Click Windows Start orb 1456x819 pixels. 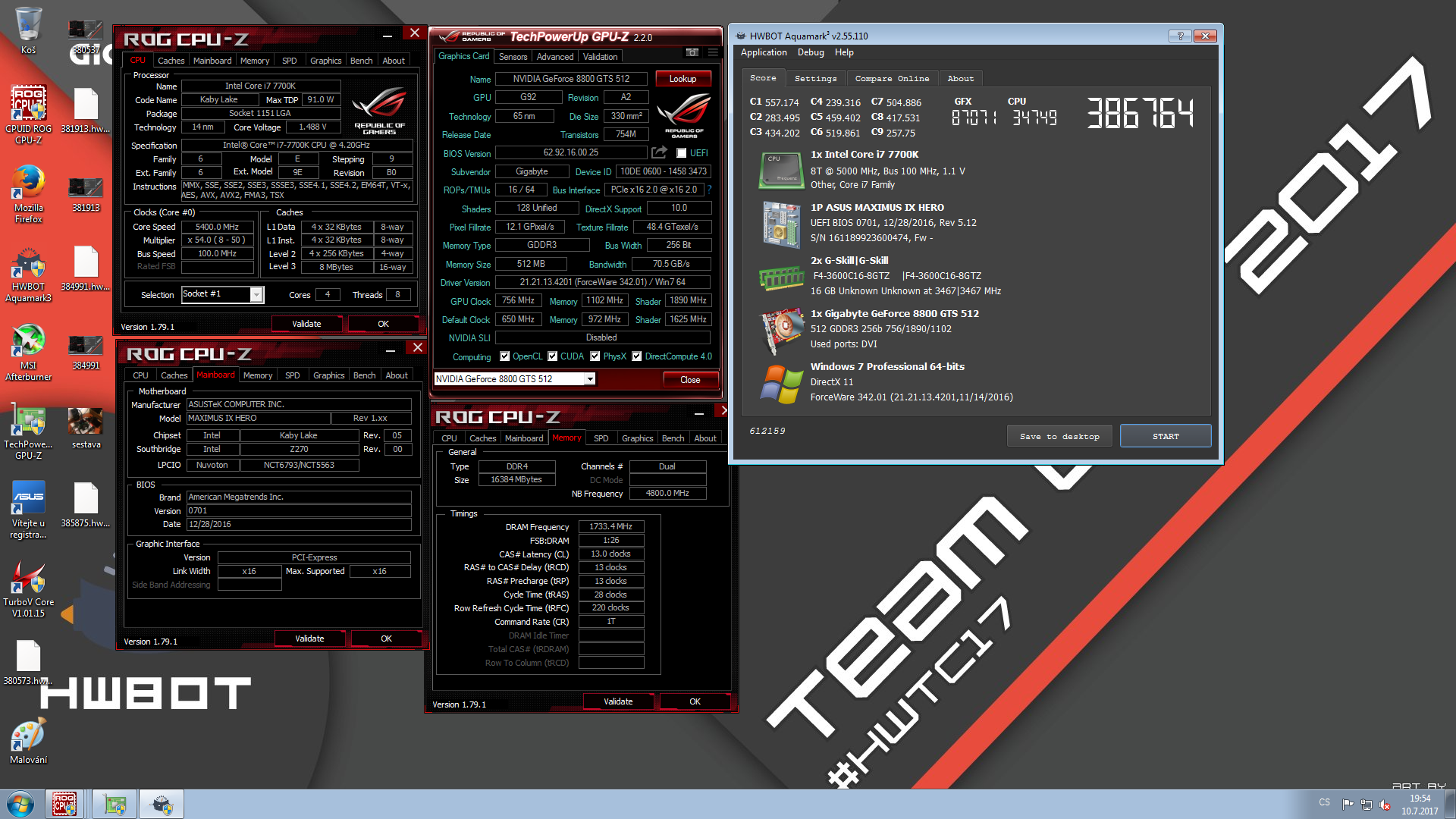click(20, 804)
